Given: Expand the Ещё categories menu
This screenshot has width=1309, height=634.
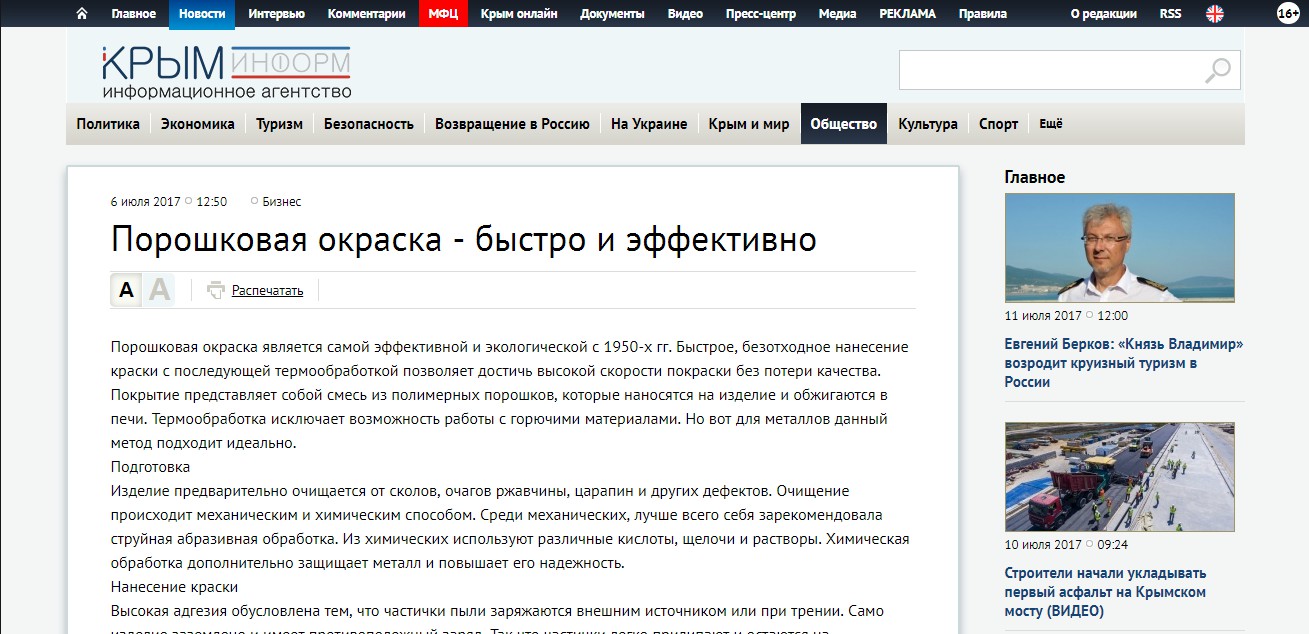Looking at the screenshot, I should pos(1051,124).
